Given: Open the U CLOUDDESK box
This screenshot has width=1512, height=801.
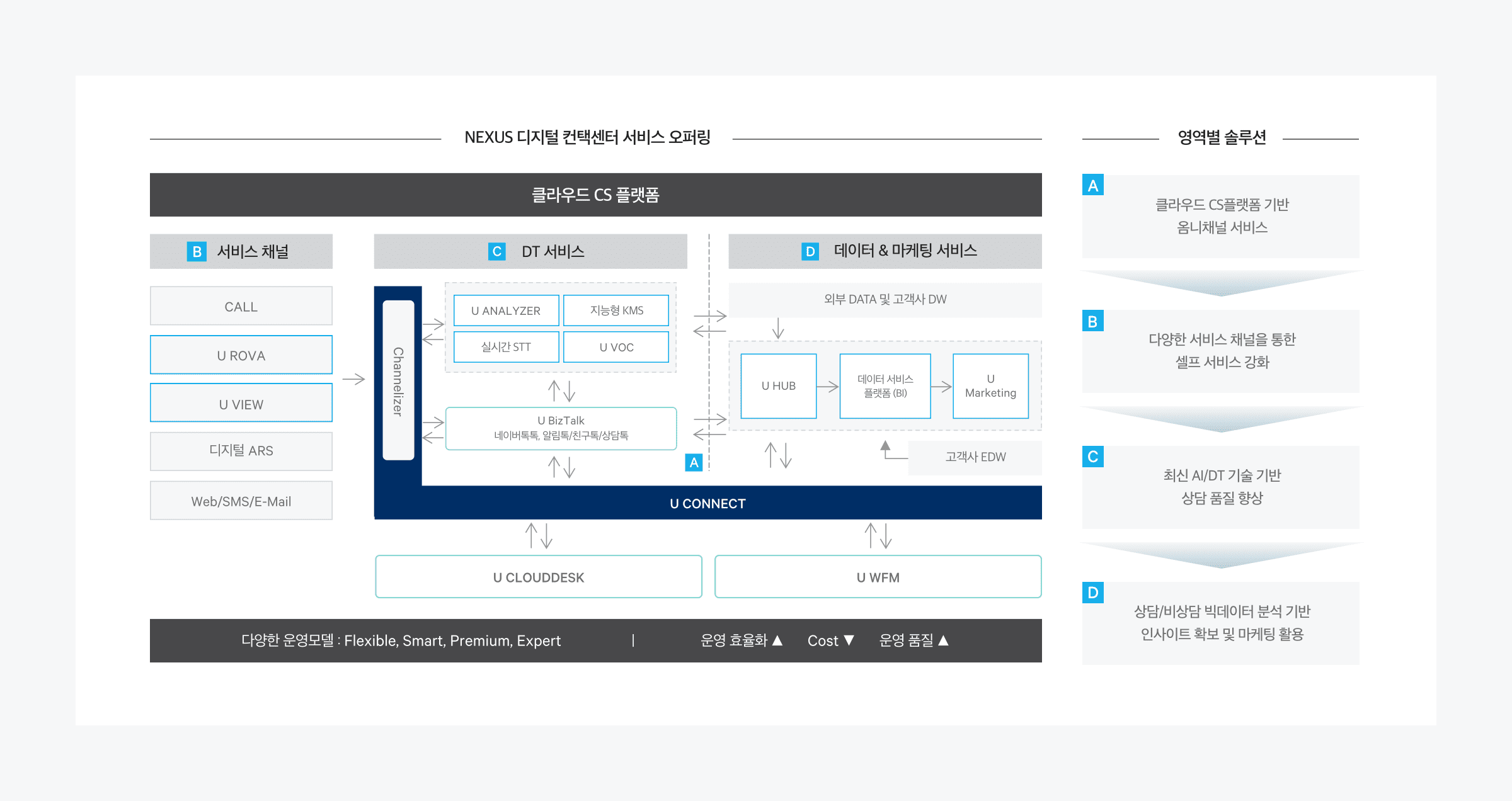Looking at the screenshot, I should point(538,577).
